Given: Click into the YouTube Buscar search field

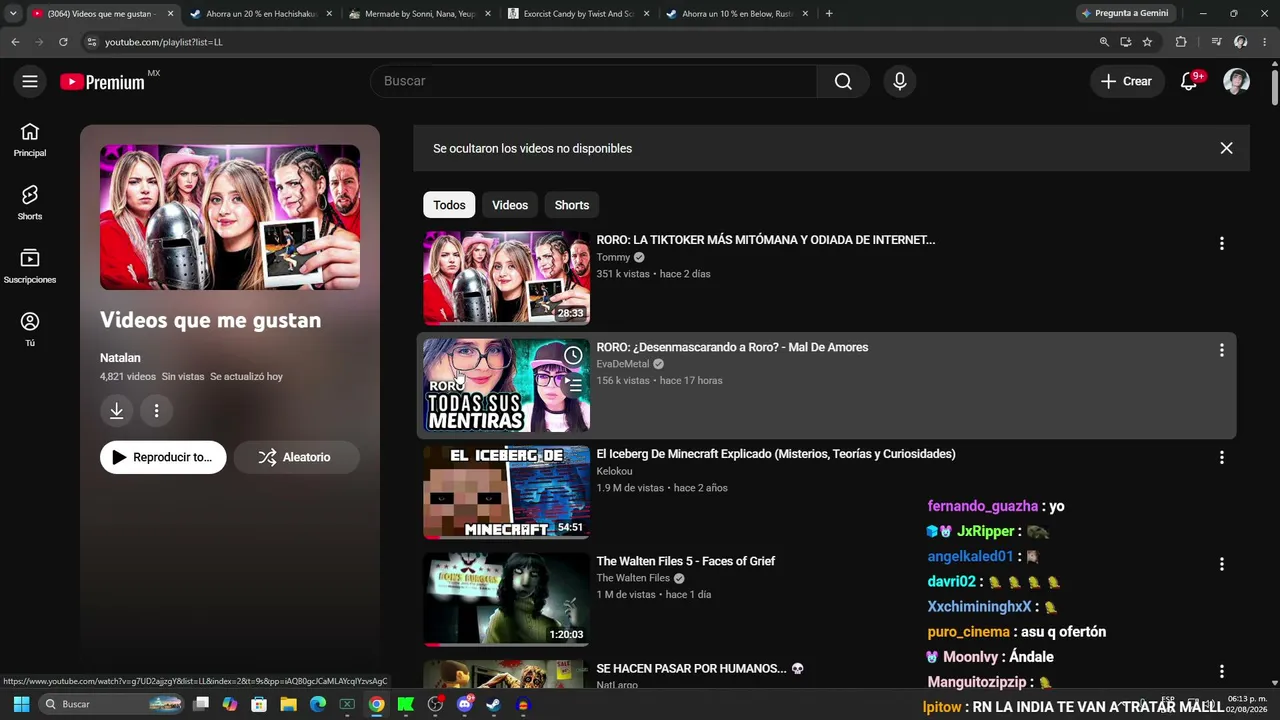Looking at the screenshot, I should coord(594,81).
